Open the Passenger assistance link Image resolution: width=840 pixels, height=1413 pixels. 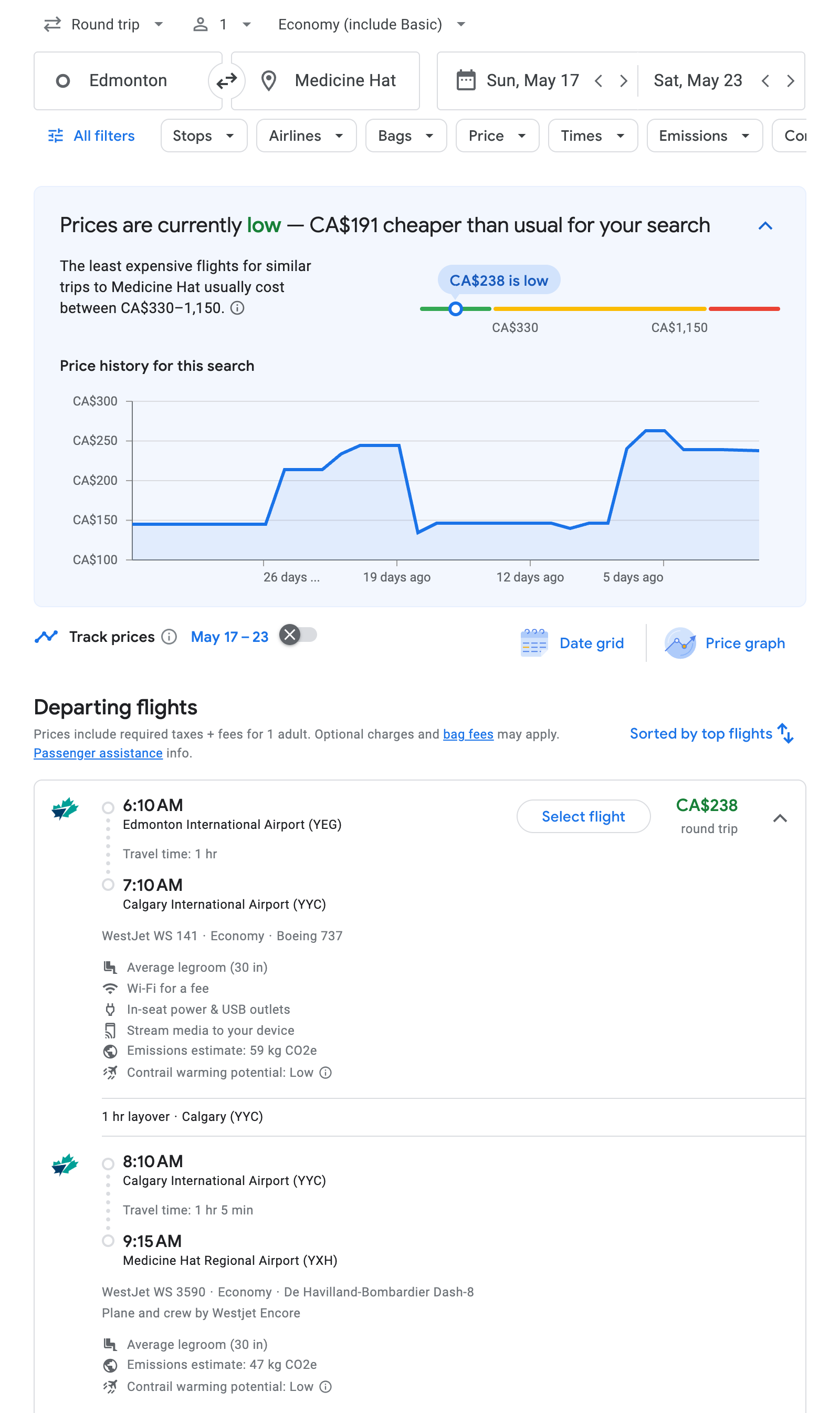coord(98,753)
